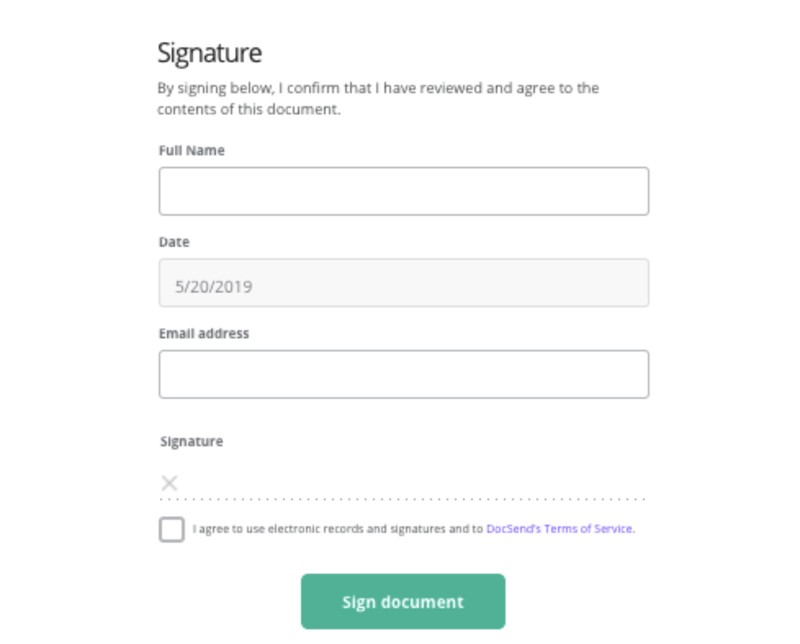The height and width of the screenshot is (644, 800).
Task: Click the Date label
Action: point(174,242)
